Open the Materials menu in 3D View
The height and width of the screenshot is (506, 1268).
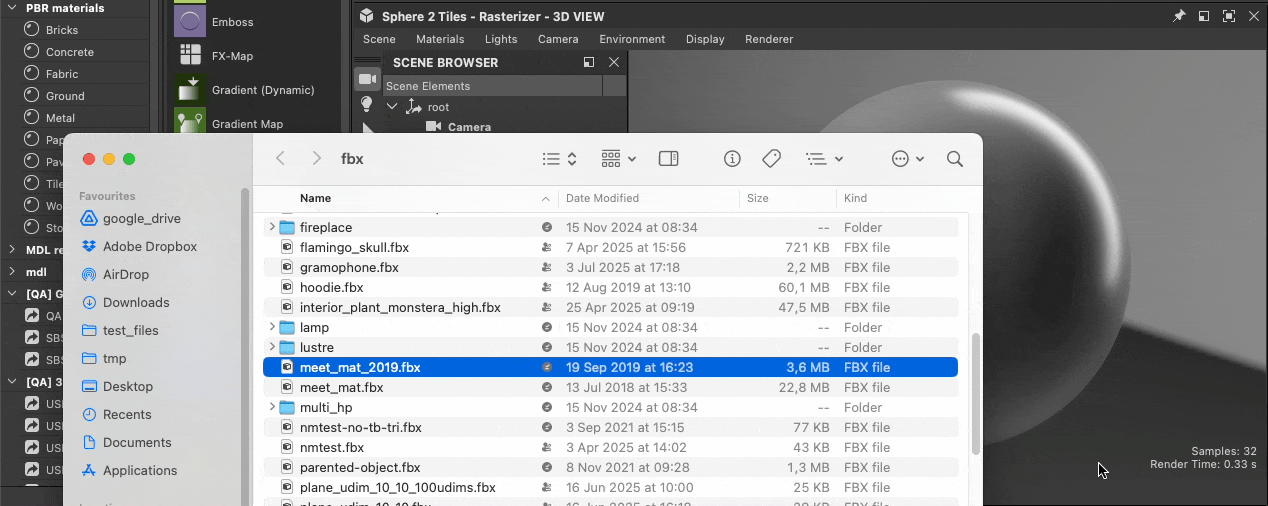[x=440, y=39]
